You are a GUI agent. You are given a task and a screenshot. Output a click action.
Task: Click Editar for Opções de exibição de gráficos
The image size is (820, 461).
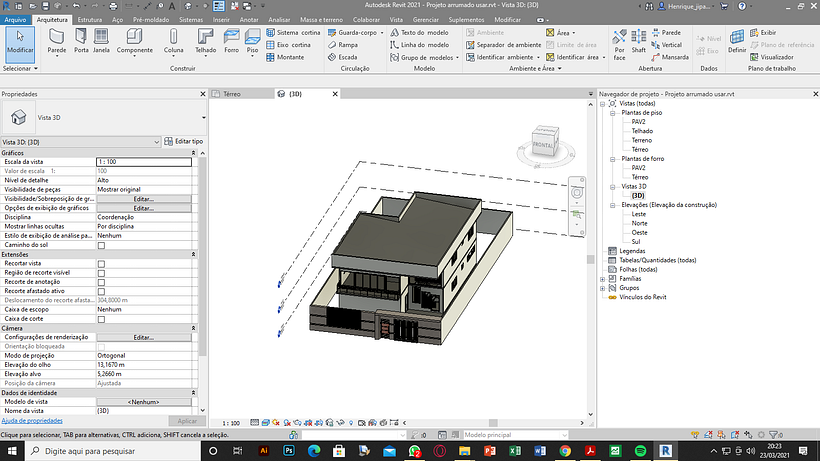144,207
